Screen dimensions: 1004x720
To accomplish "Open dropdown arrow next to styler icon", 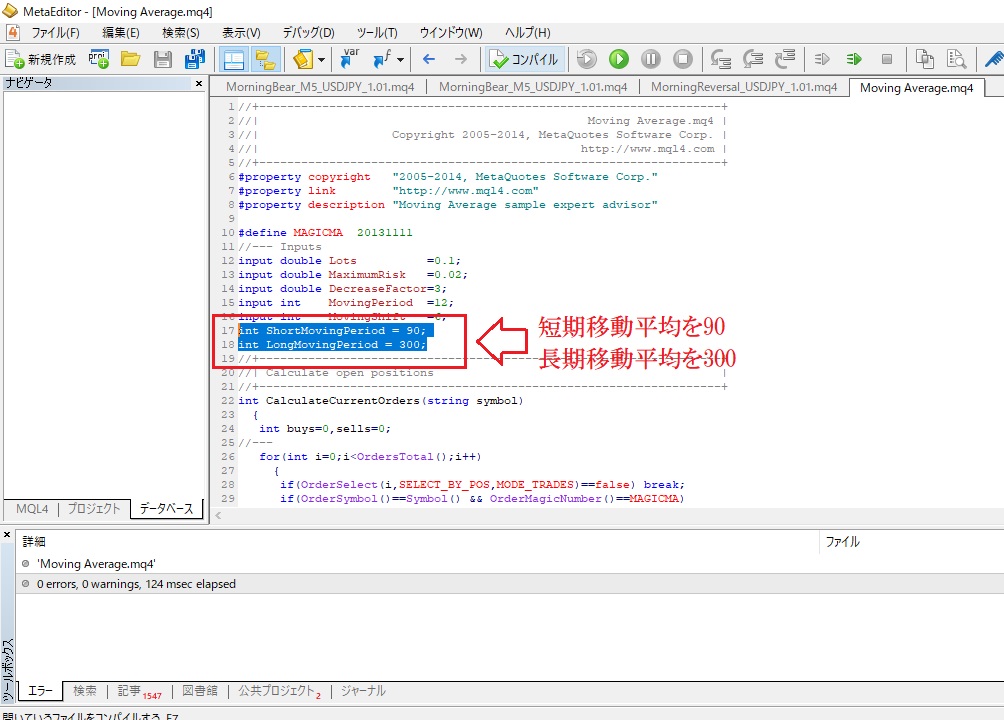I will coord(321,60).
